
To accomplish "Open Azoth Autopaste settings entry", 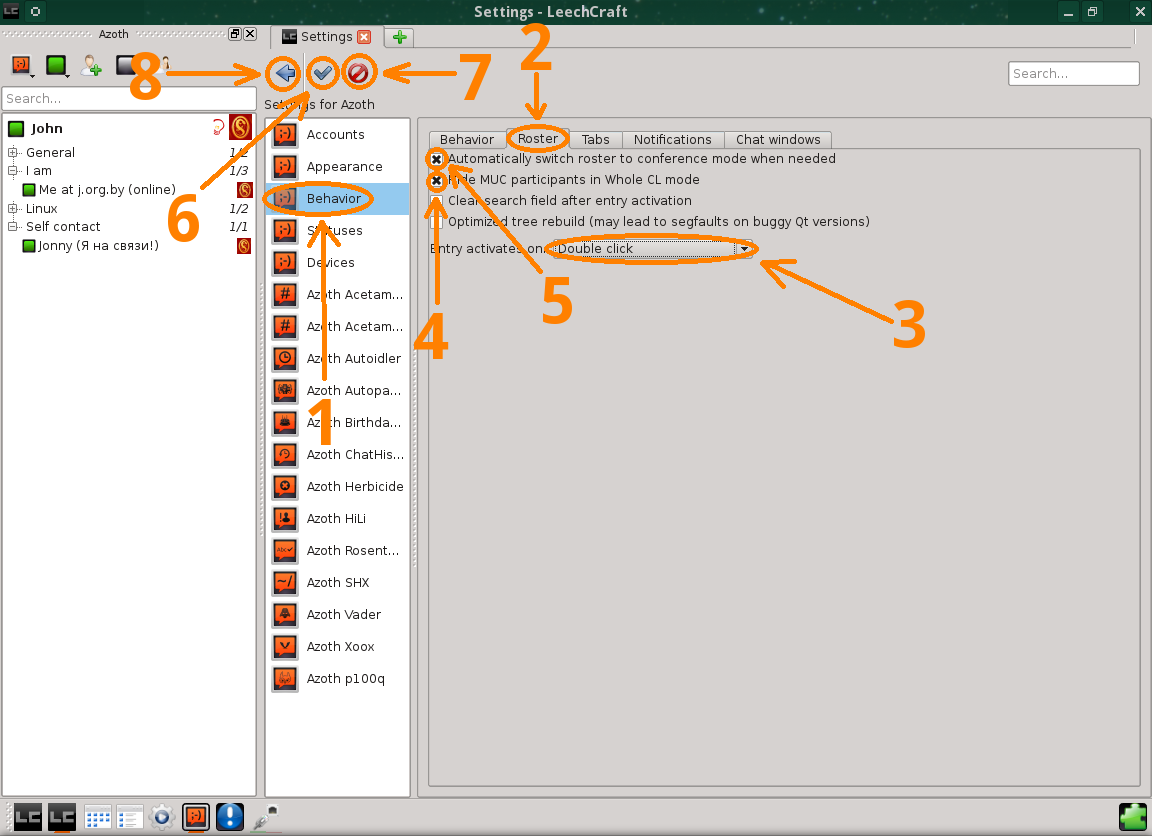I will click(337, 391).
